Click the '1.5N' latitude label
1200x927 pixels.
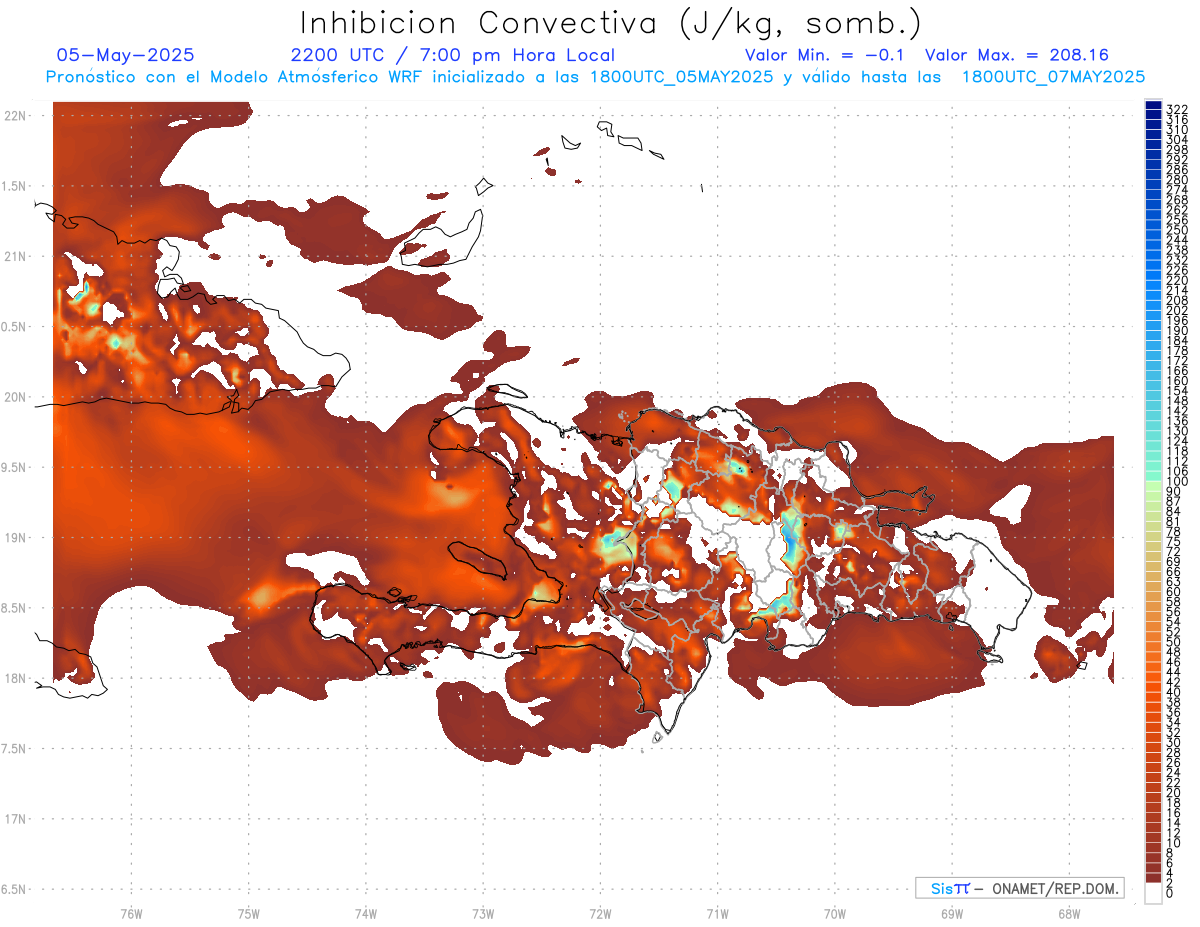pos(15,186)
